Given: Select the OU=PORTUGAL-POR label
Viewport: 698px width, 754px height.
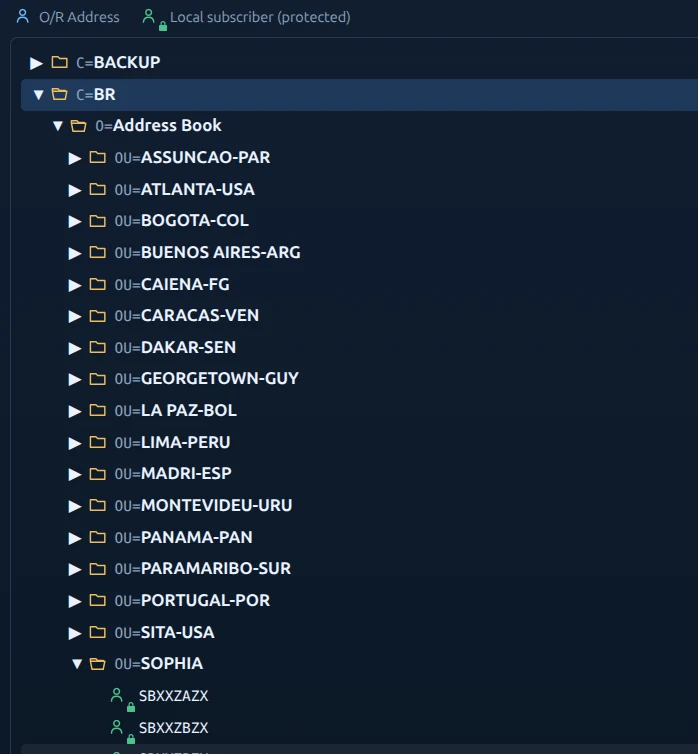Looking at the screenshot, I should click(x=192, y=601).
